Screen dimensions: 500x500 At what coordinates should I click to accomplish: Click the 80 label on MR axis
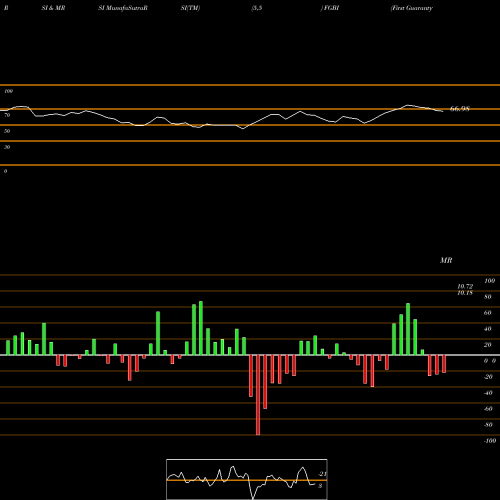pos(488,297)
